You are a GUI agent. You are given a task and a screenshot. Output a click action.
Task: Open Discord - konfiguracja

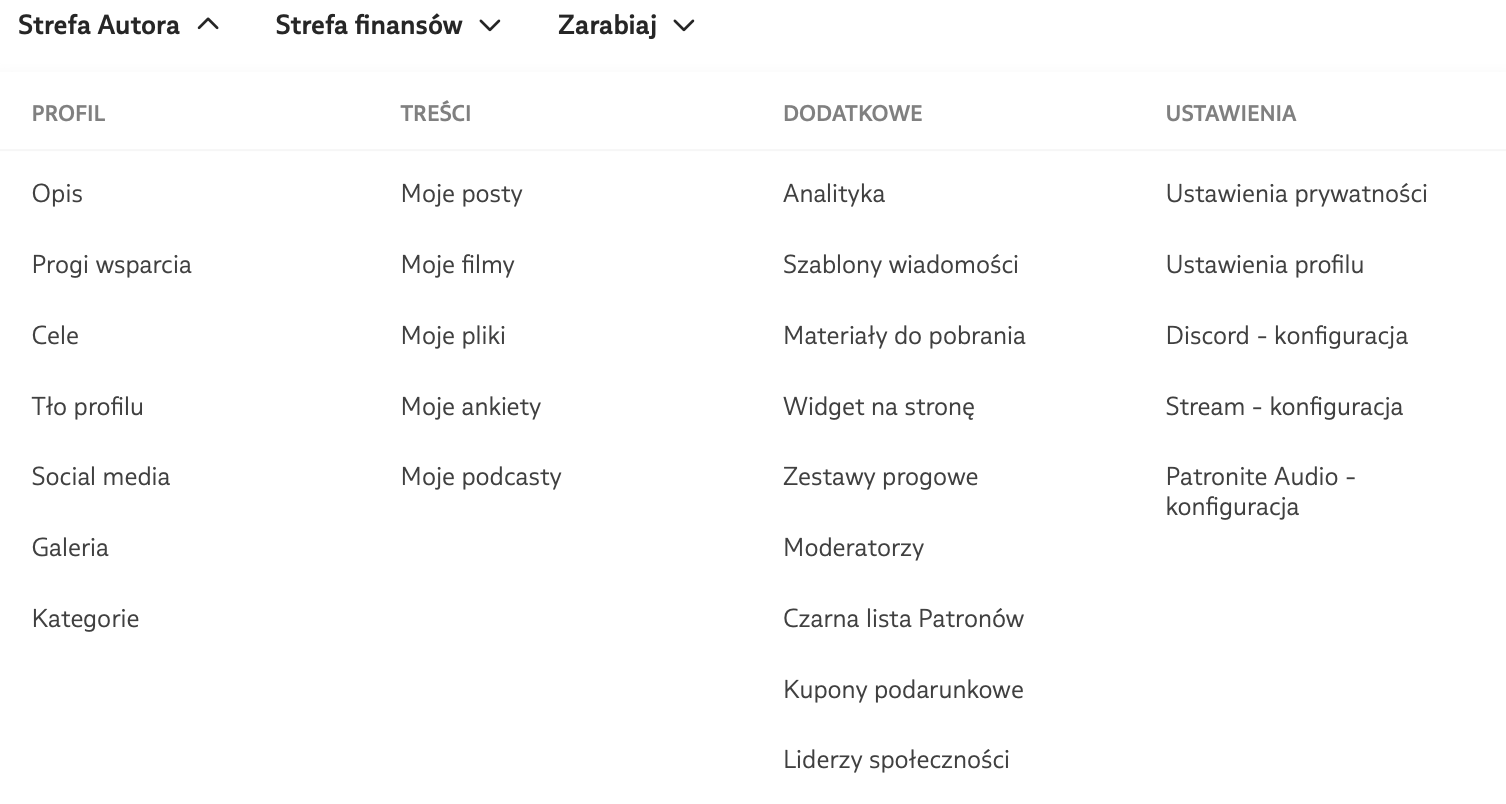tap(1286, 335)
